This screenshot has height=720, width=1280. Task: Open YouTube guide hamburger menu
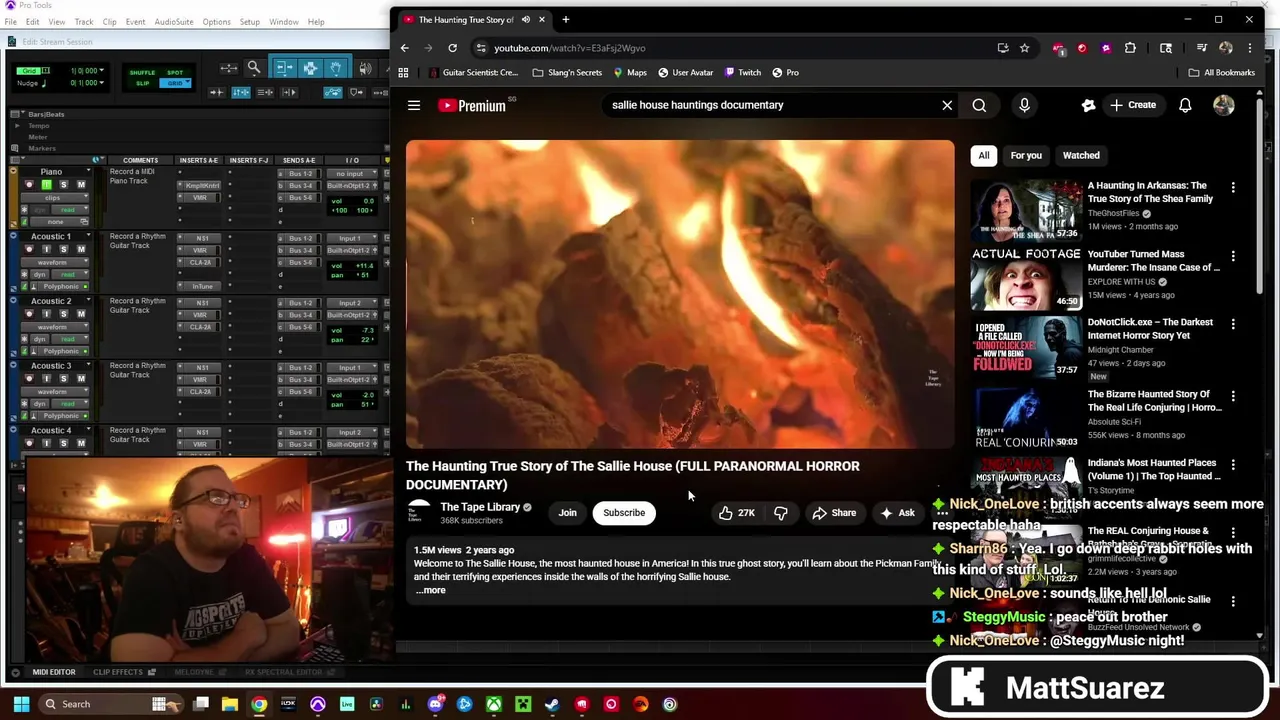pyautogui.click(x=414, y=105)
